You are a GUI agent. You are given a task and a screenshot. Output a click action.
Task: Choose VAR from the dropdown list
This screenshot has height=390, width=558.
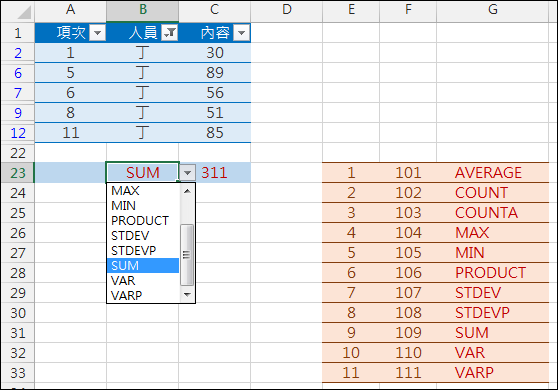(143, 280)
